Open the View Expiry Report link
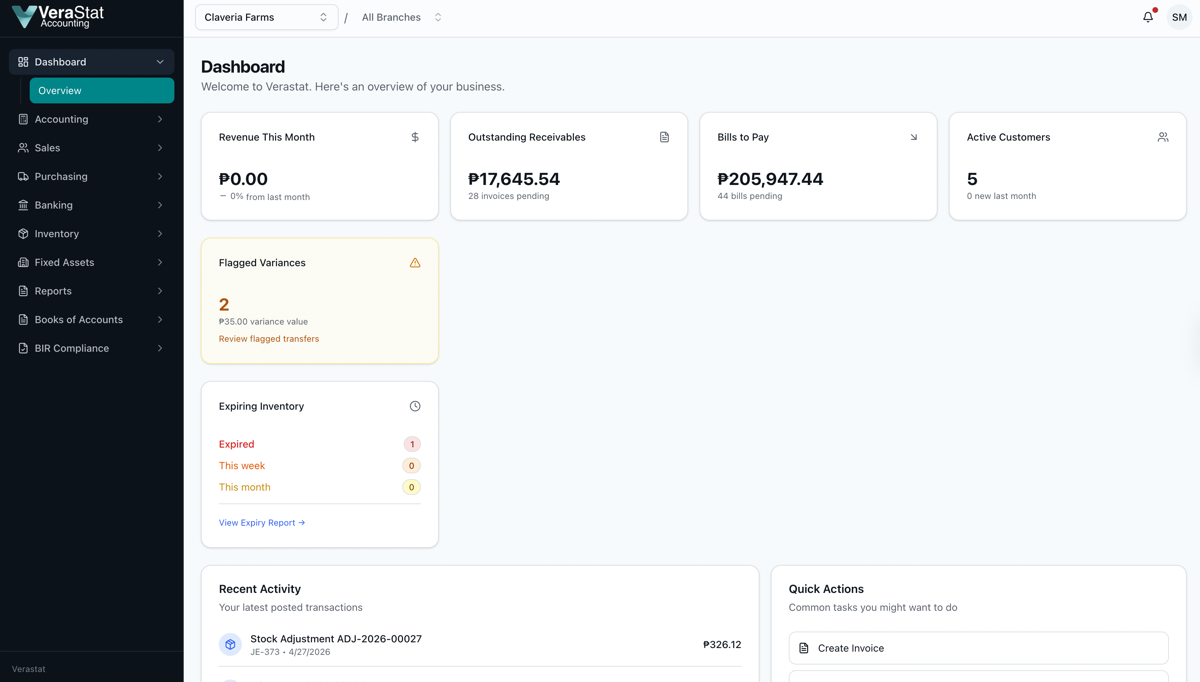 click(262, 523)
